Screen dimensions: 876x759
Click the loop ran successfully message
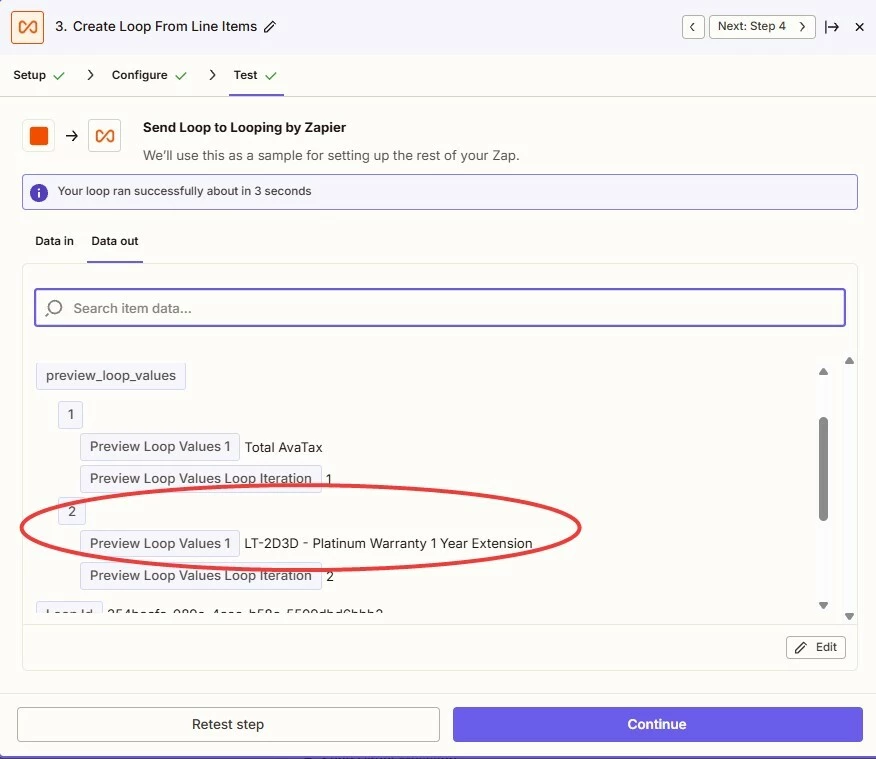click(x=184, y=191)
